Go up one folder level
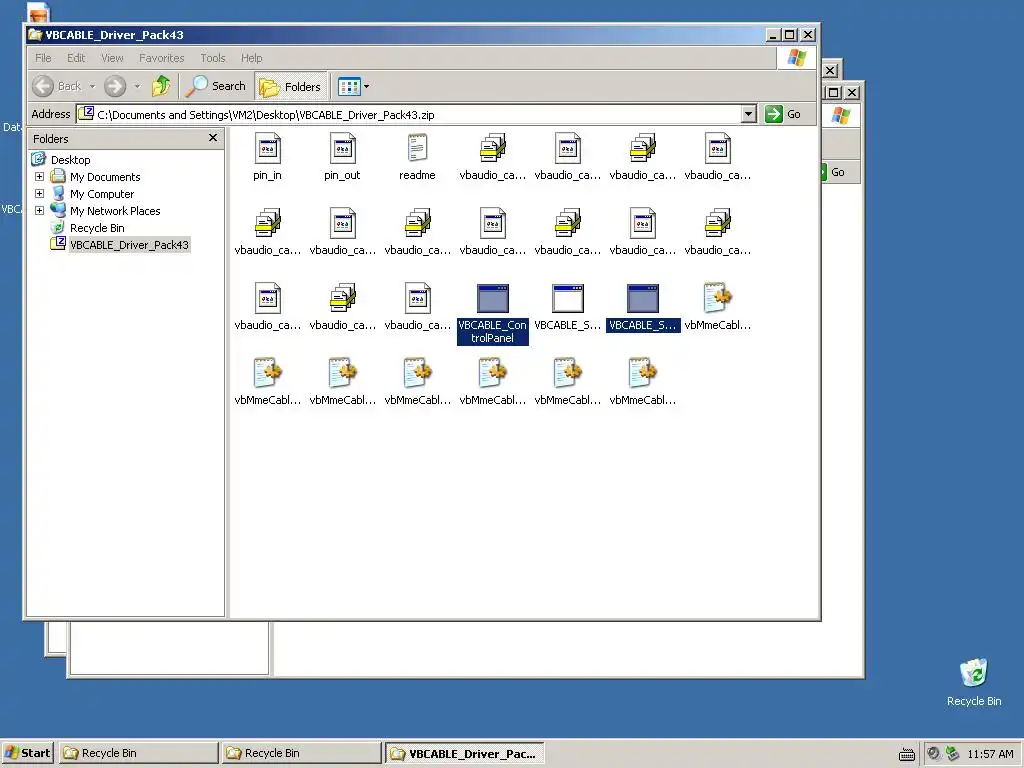Screen dimensions: 1024x768 [161, 86]
